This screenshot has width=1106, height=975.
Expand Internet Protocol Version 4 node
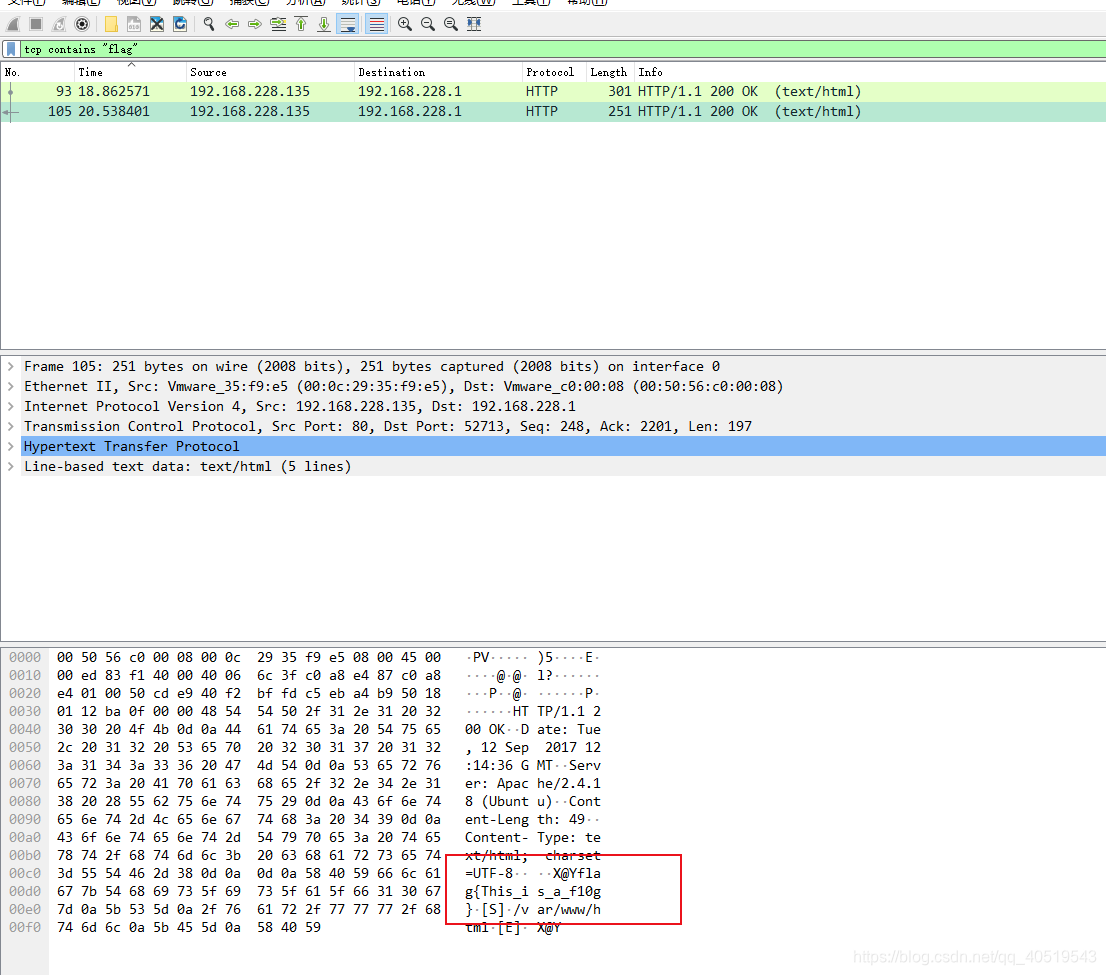11,406
